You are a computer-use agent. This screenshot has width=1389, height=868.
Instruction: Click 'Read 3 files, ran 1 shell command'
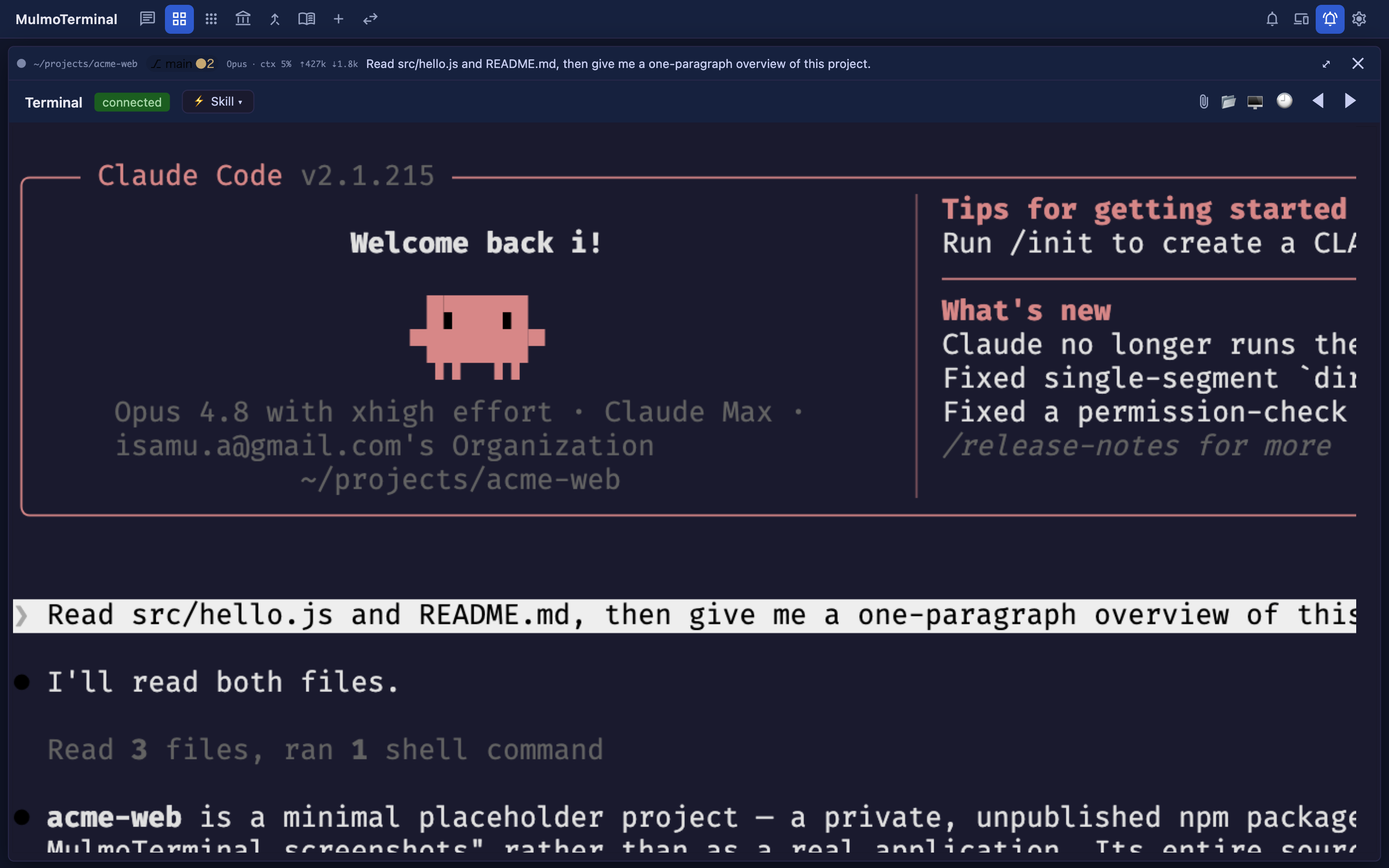[326, 750]
